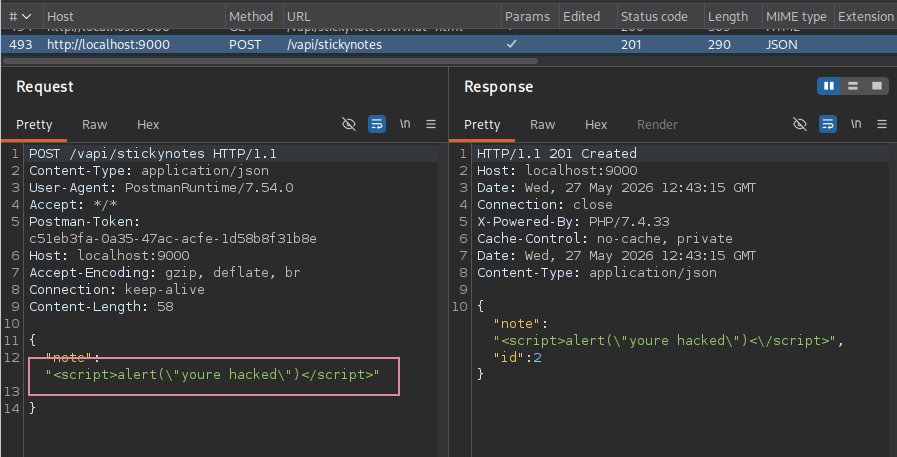Toggle hidden-items eye icon in Request panel

point(348,124)
